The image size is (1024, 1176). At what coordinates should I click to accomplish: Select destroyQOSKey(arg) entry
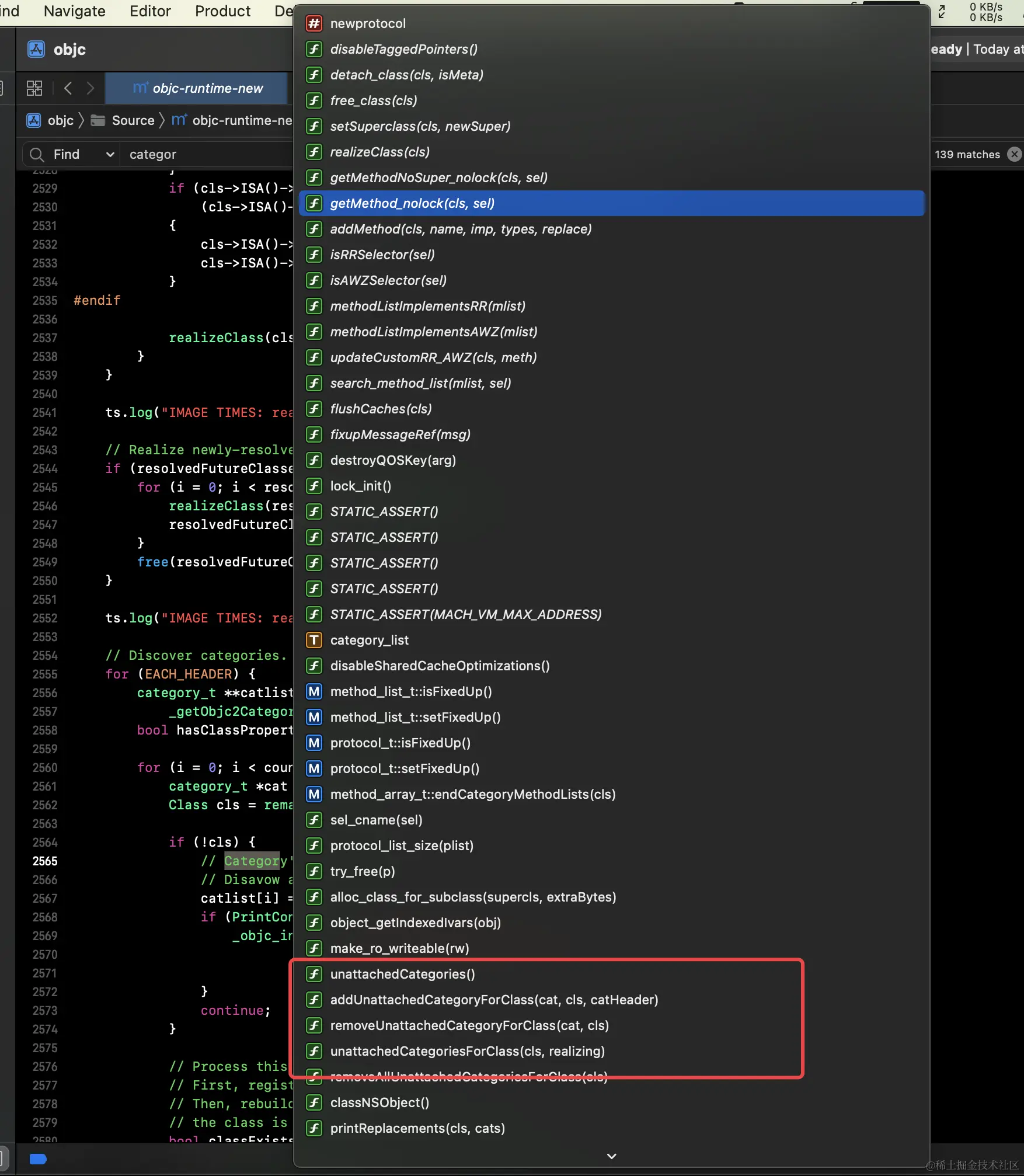(x=612, y=460)
